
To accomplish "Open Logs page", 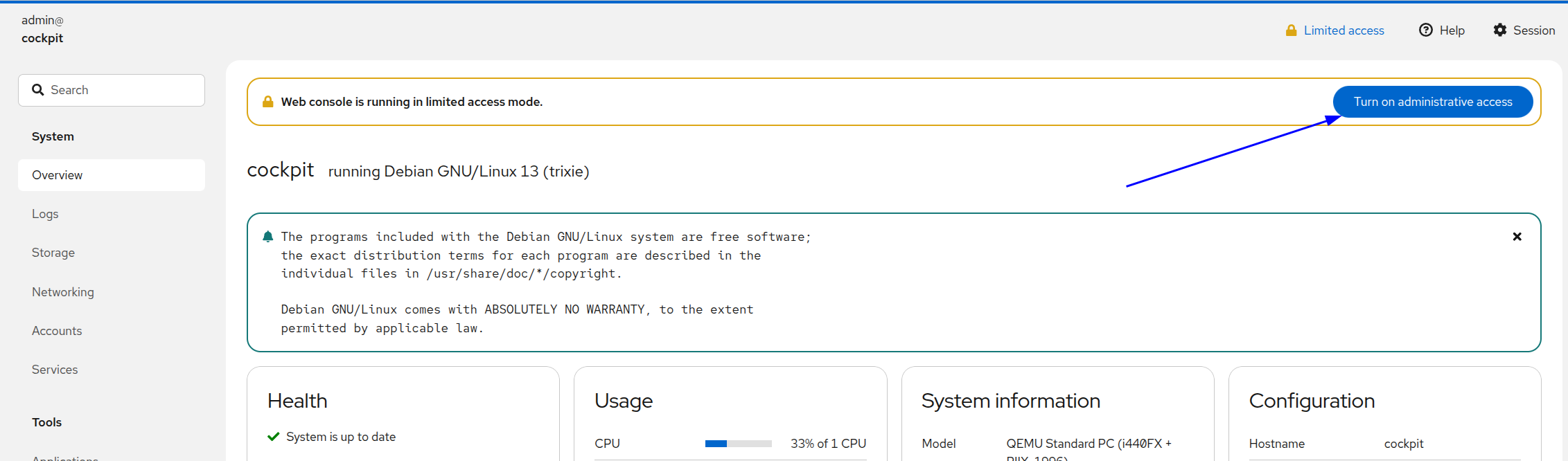I will coord(112,214).
